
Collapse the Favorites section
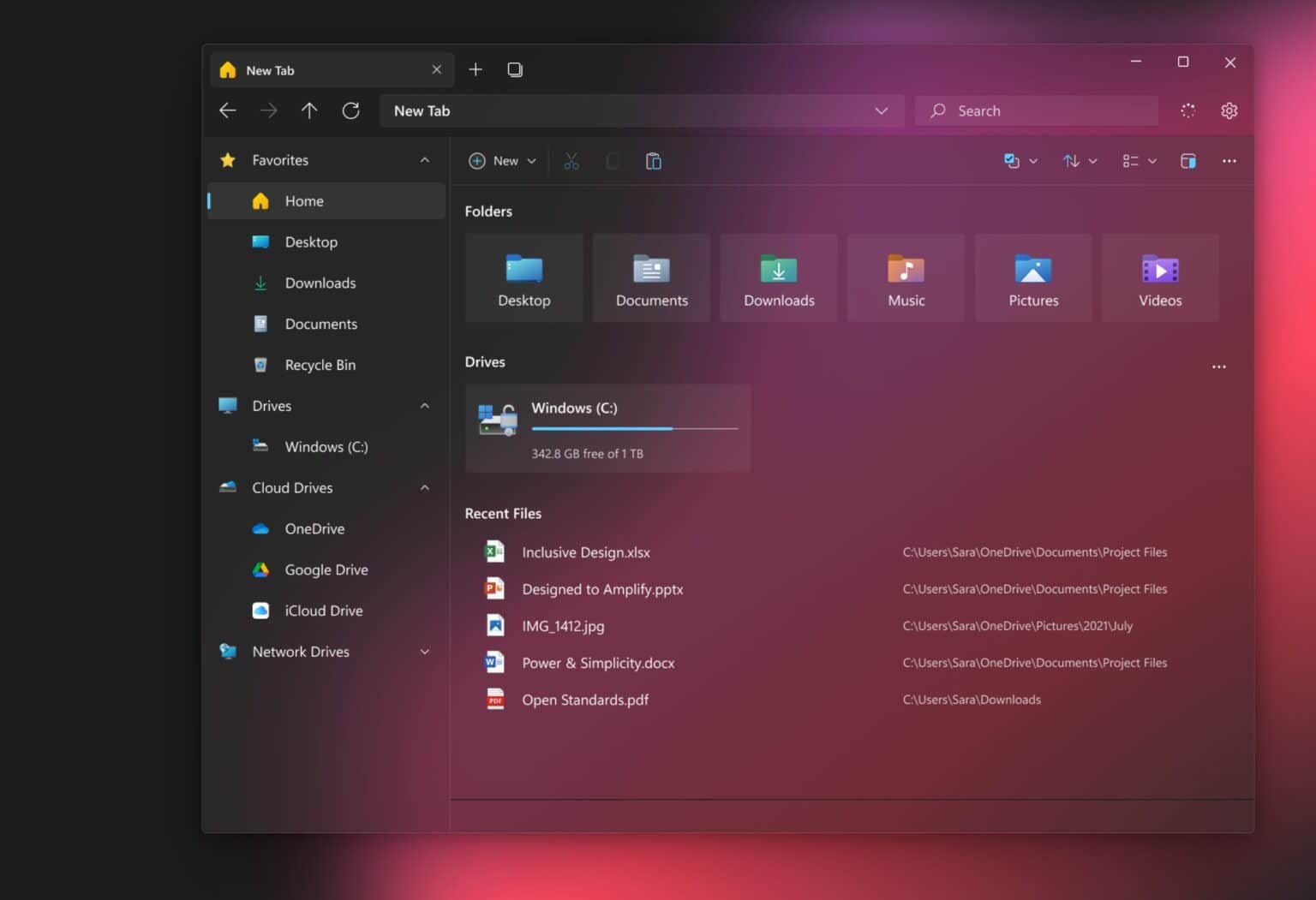click(424, 160)
